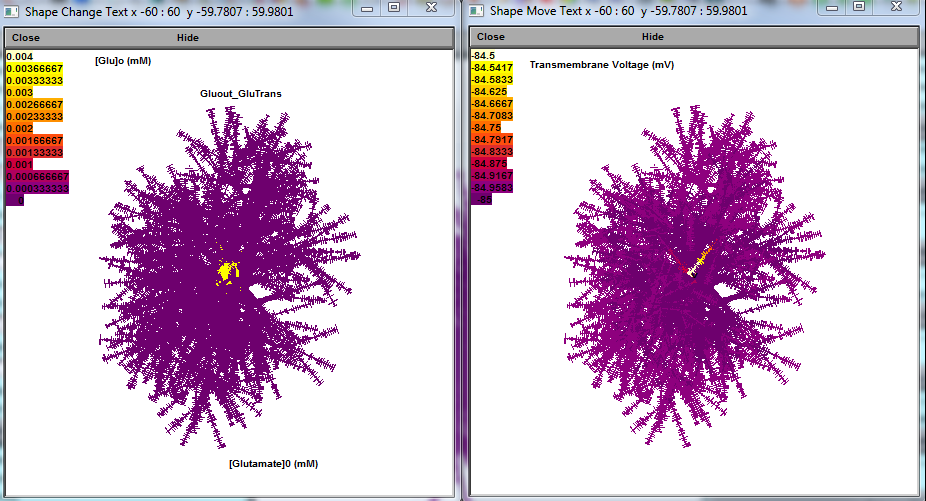Screen dimensions: 926x501
Task: Click the Shape Change Text window title icon
Action: point(12,11)
